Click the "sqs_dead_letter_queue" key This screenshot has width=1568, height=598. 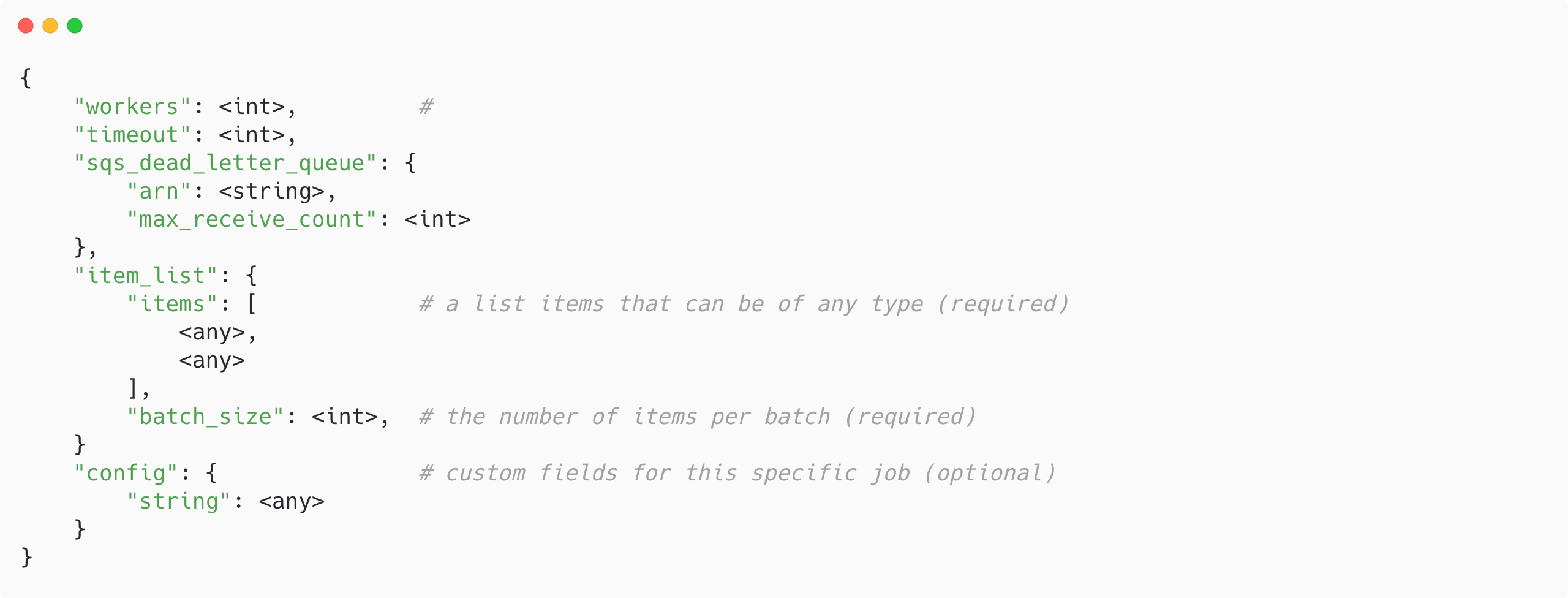coord(225,163)
